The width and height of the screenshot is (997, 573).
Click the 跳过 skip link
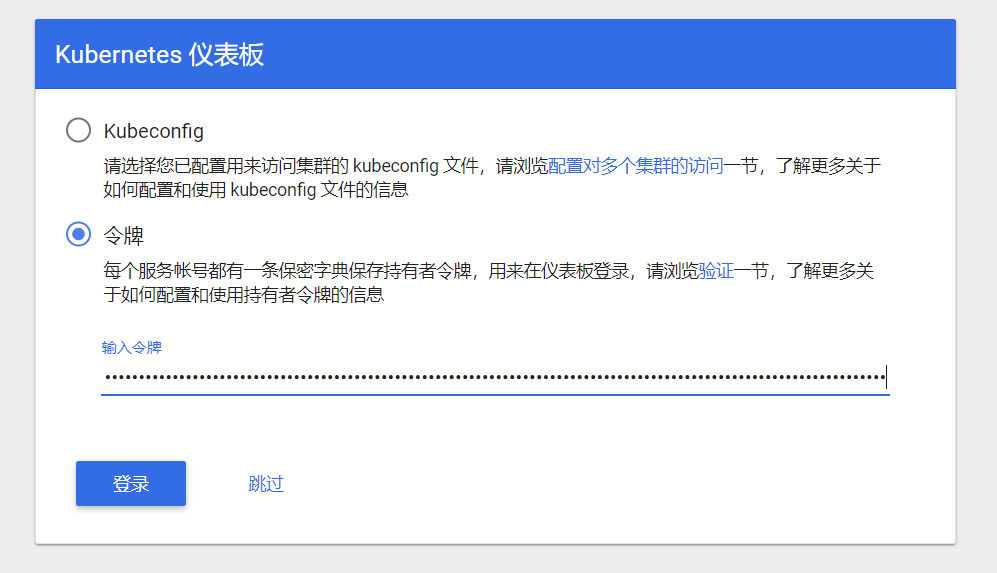[x=266, y=484]
